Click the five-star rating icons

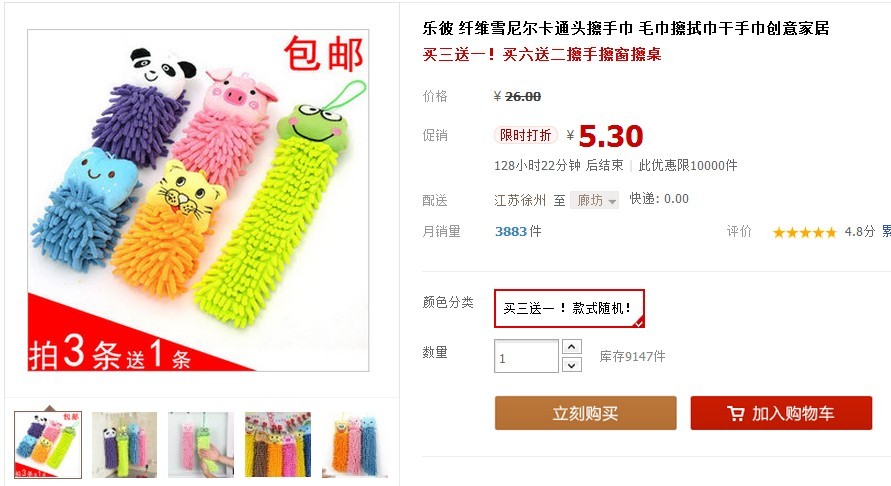805,232
